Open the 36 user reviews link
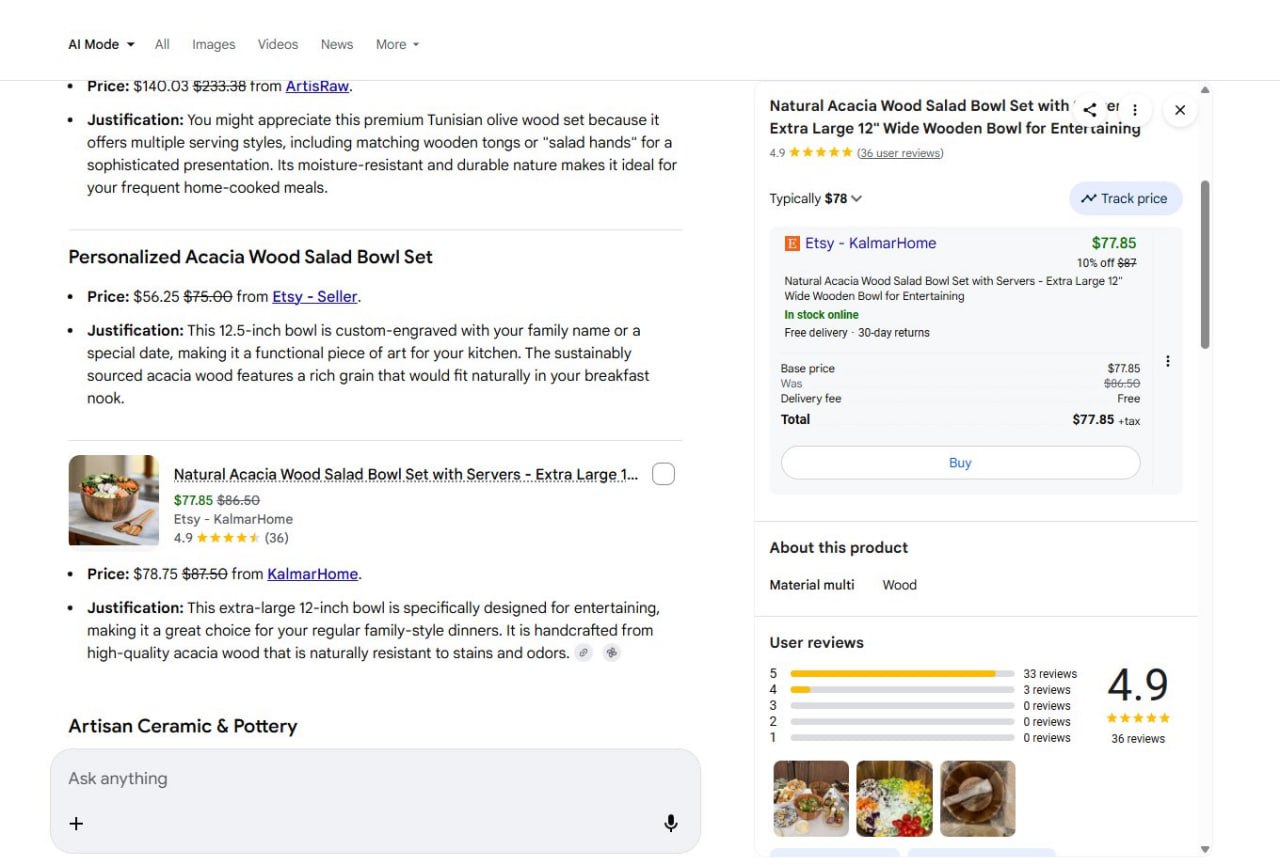The width and height of the screenshot is (1280, 865). 900,153
